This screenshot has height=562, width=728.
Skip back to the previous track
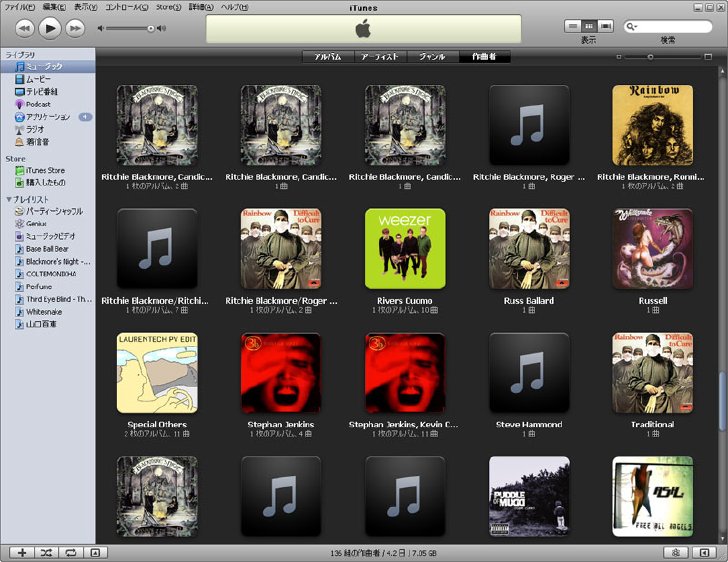(x=25, y=28)
